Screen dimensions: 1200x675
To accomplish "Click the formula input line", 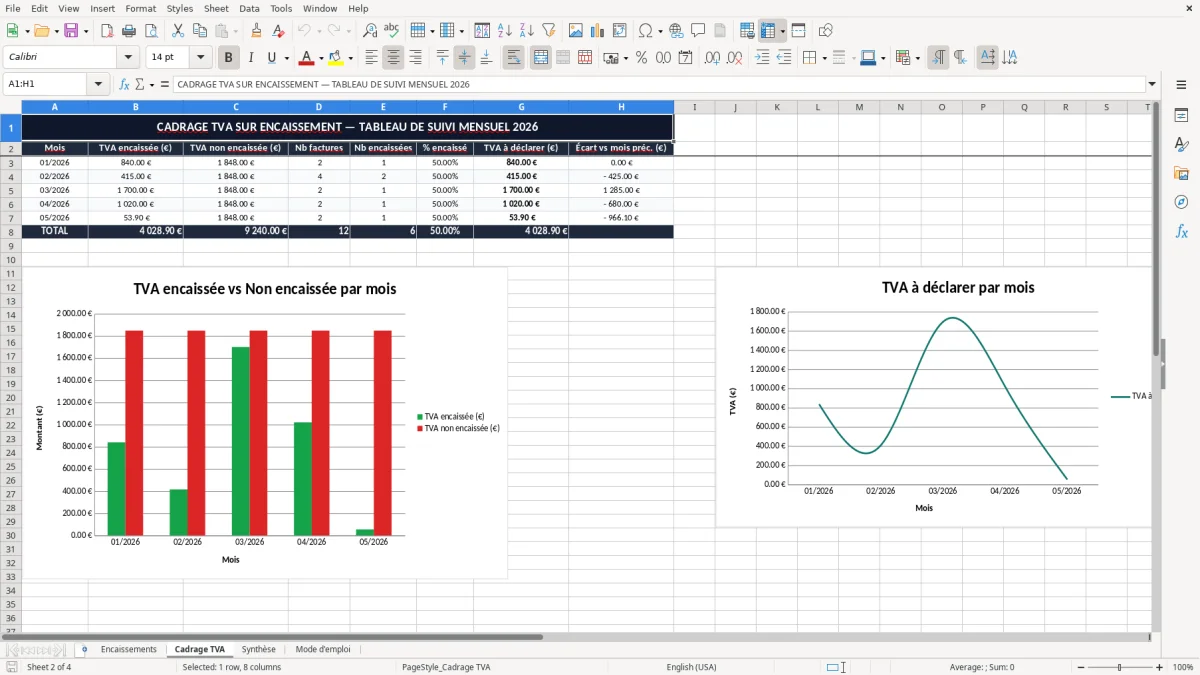I will click(x=658, y=85).
